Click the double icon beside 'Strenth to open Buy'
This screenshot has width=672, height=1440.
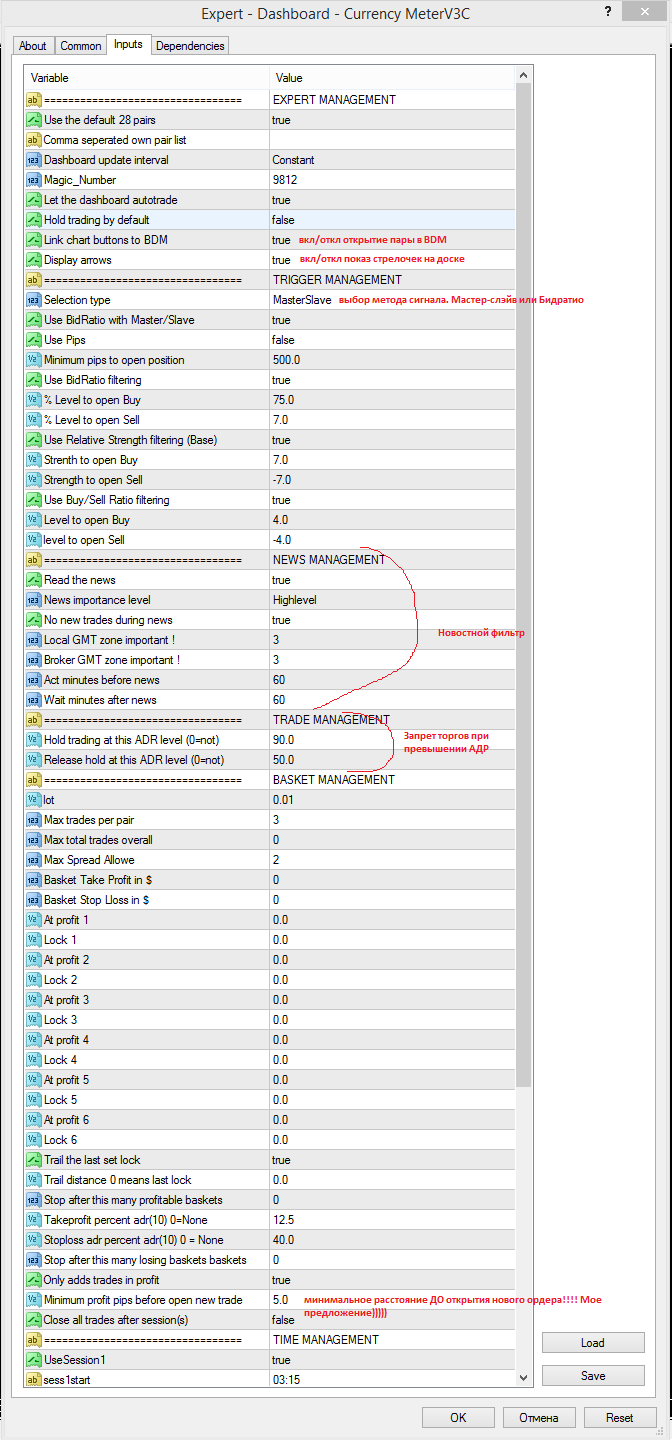point(33,460)
